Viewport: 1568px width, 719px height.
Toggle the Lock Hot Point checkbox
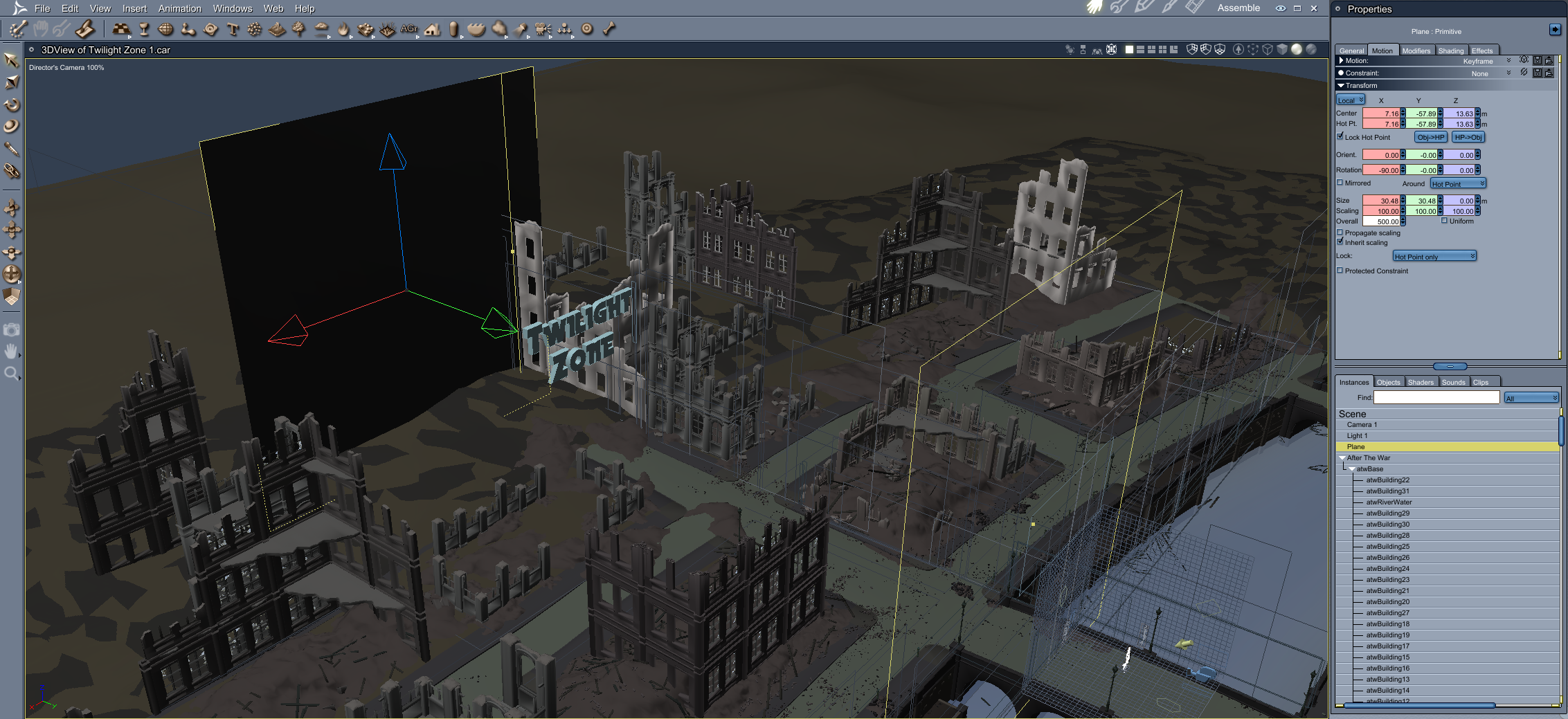[x=1340, y=136]
